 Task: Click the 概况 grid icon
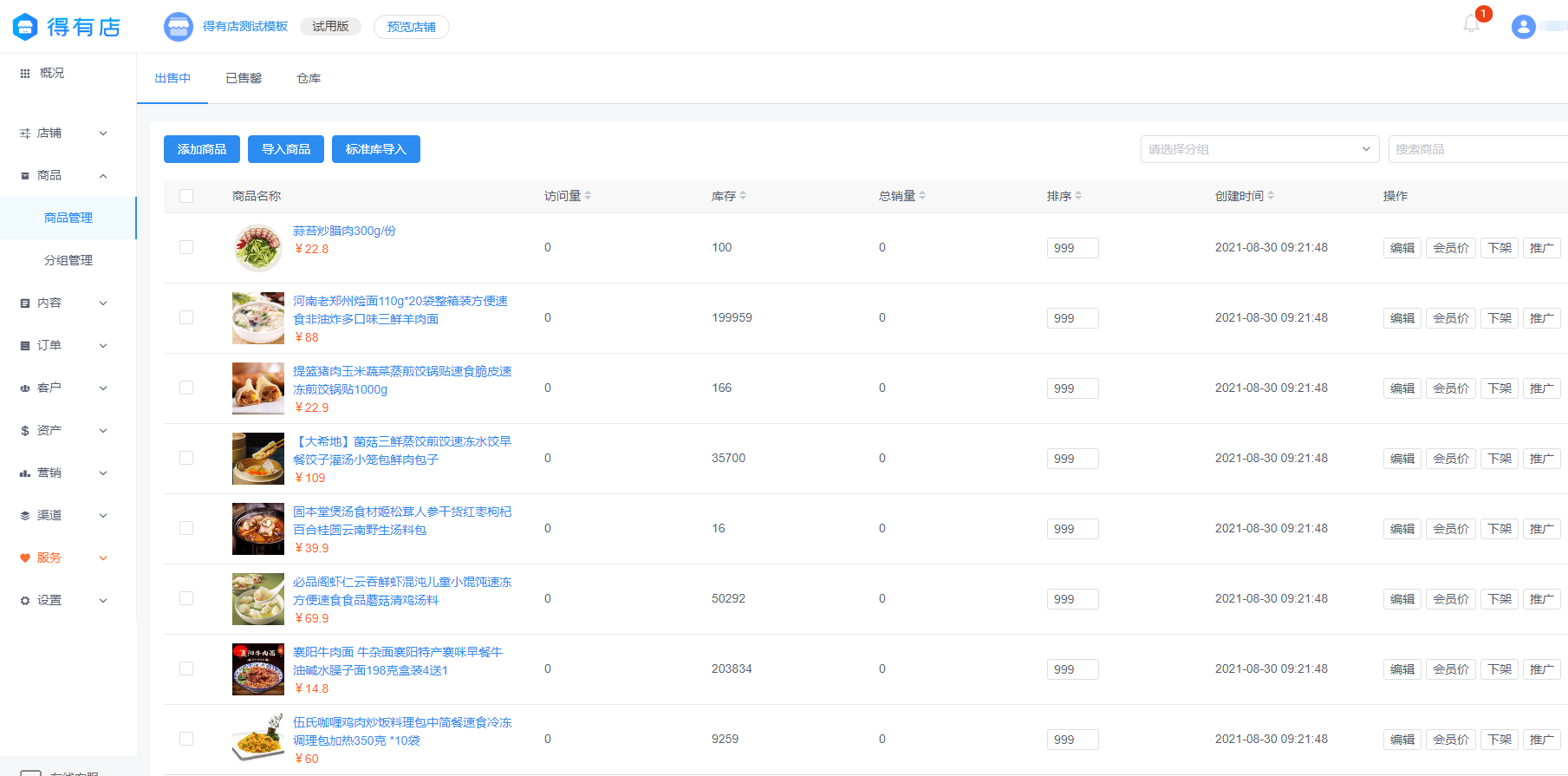(x=25, y=74)
